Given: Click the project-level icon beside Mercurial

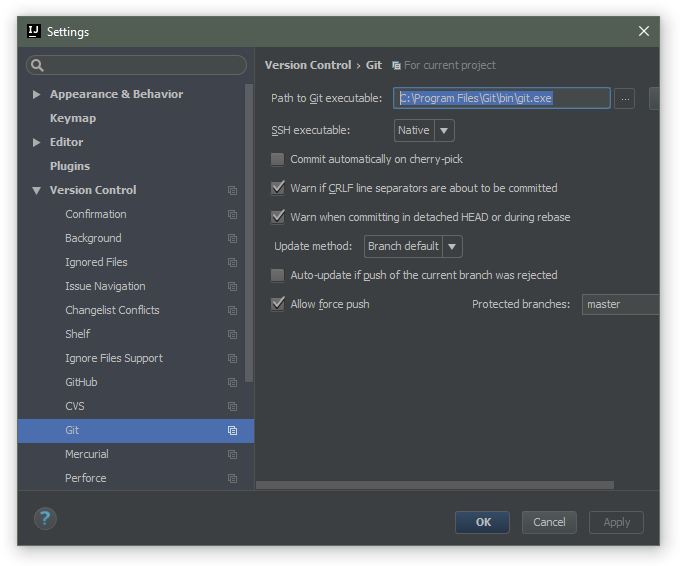Looking at the screenshot, I should (x=232, y=454).
